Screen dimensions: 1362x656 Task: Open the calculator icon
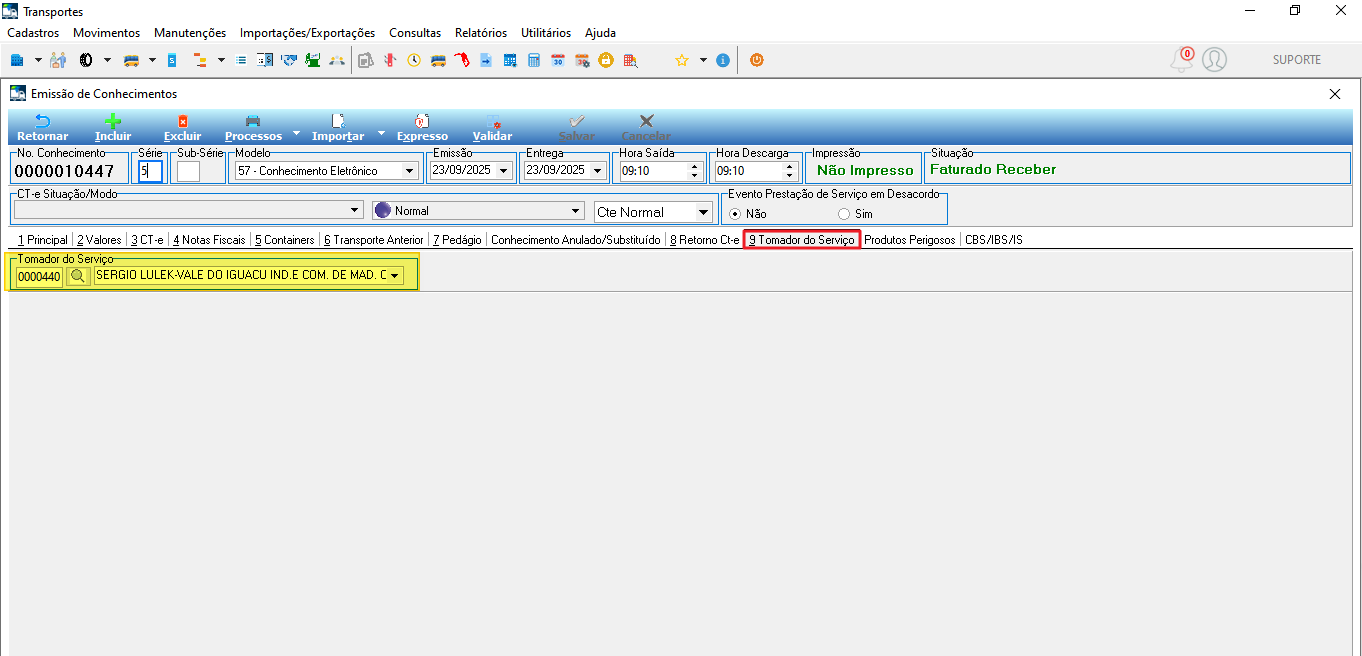[x=534, y=60]
